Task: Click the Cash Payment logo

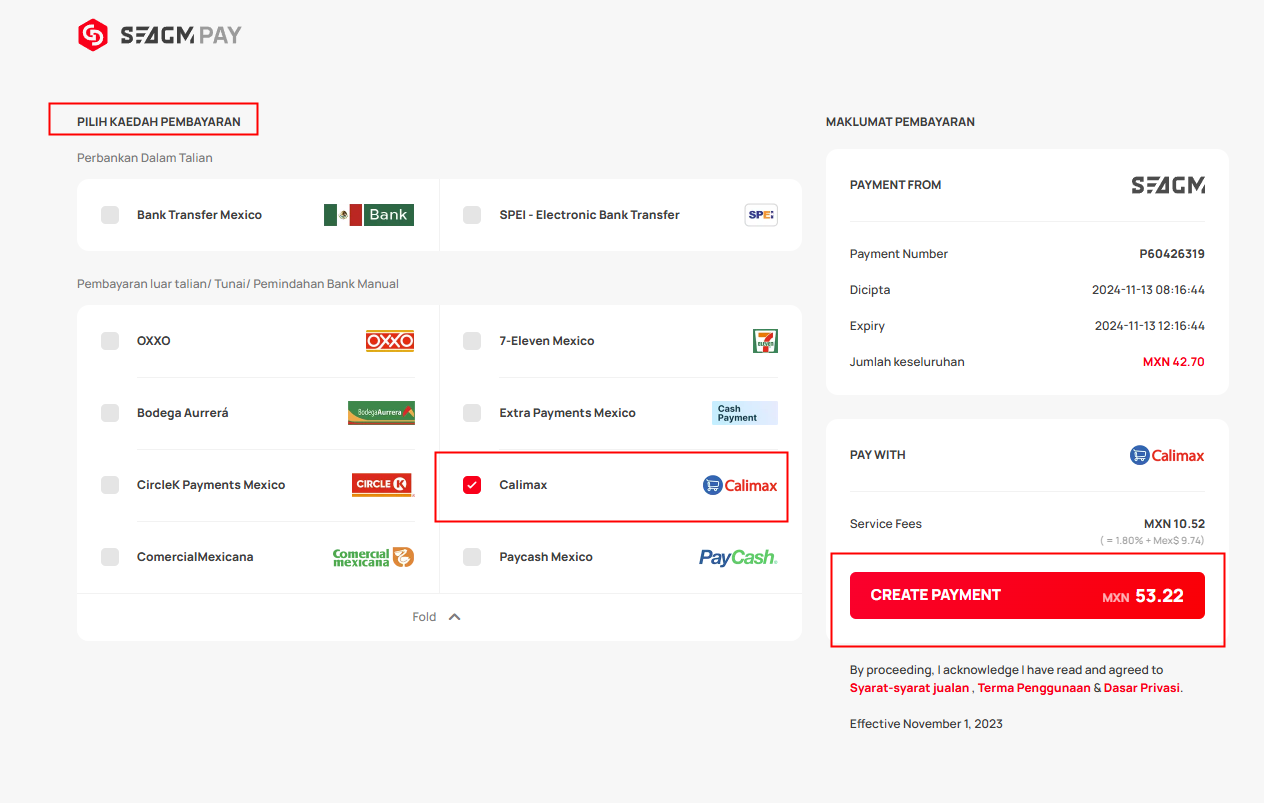Action: [x=745, y=413]
